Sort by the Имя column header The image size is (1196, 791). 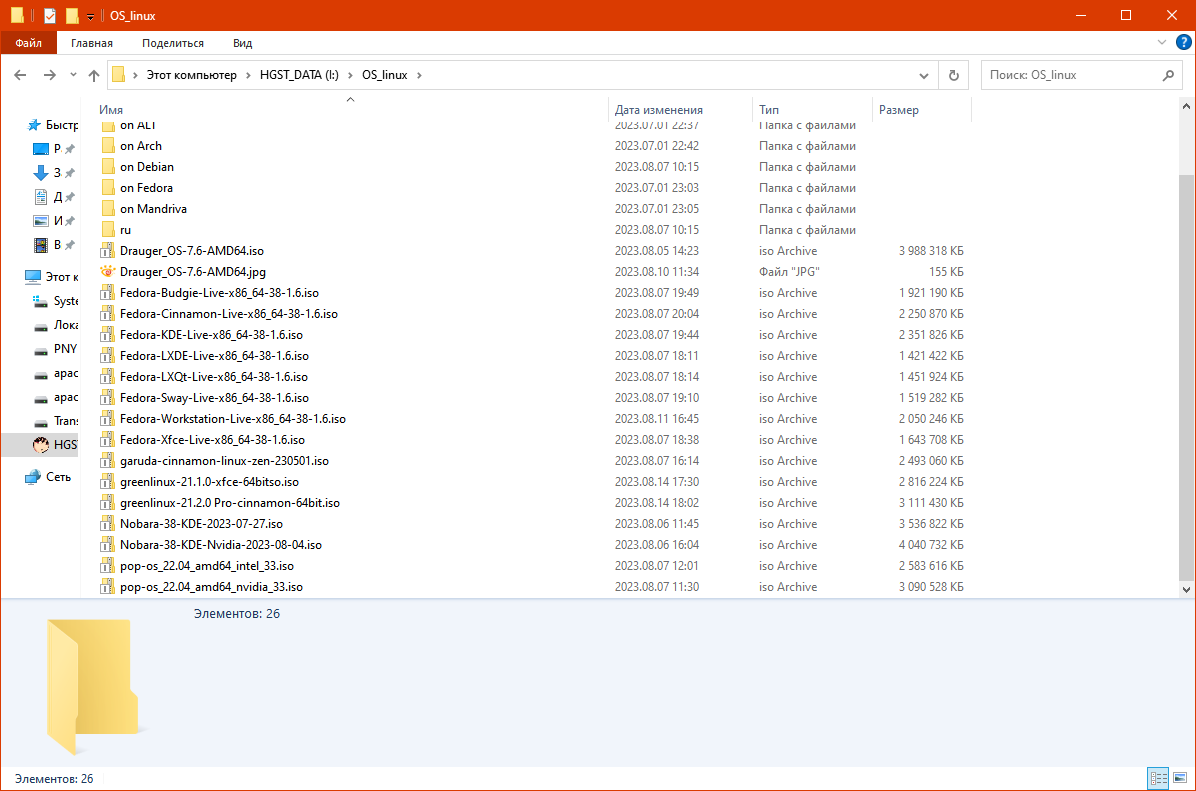pyautogui.click(x=352, y=110)
